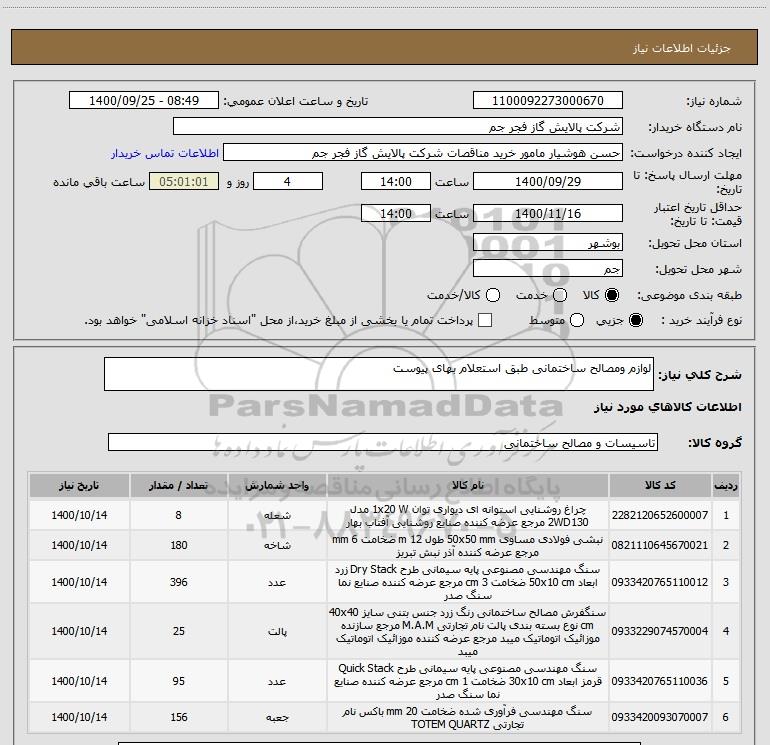The height and width of the screenshot is (745, 770).
Task: Select the کالا category radio button
Action: coord(612,295)
